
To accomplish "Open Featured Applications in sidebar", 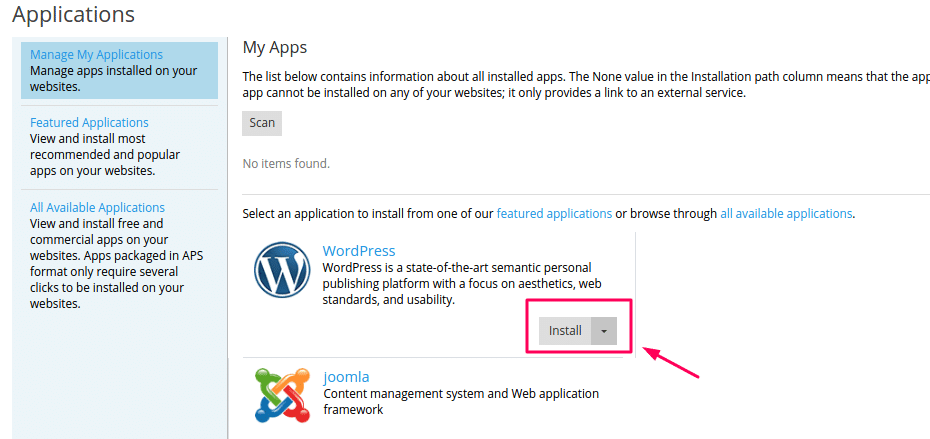I will [x=89, y=122].
